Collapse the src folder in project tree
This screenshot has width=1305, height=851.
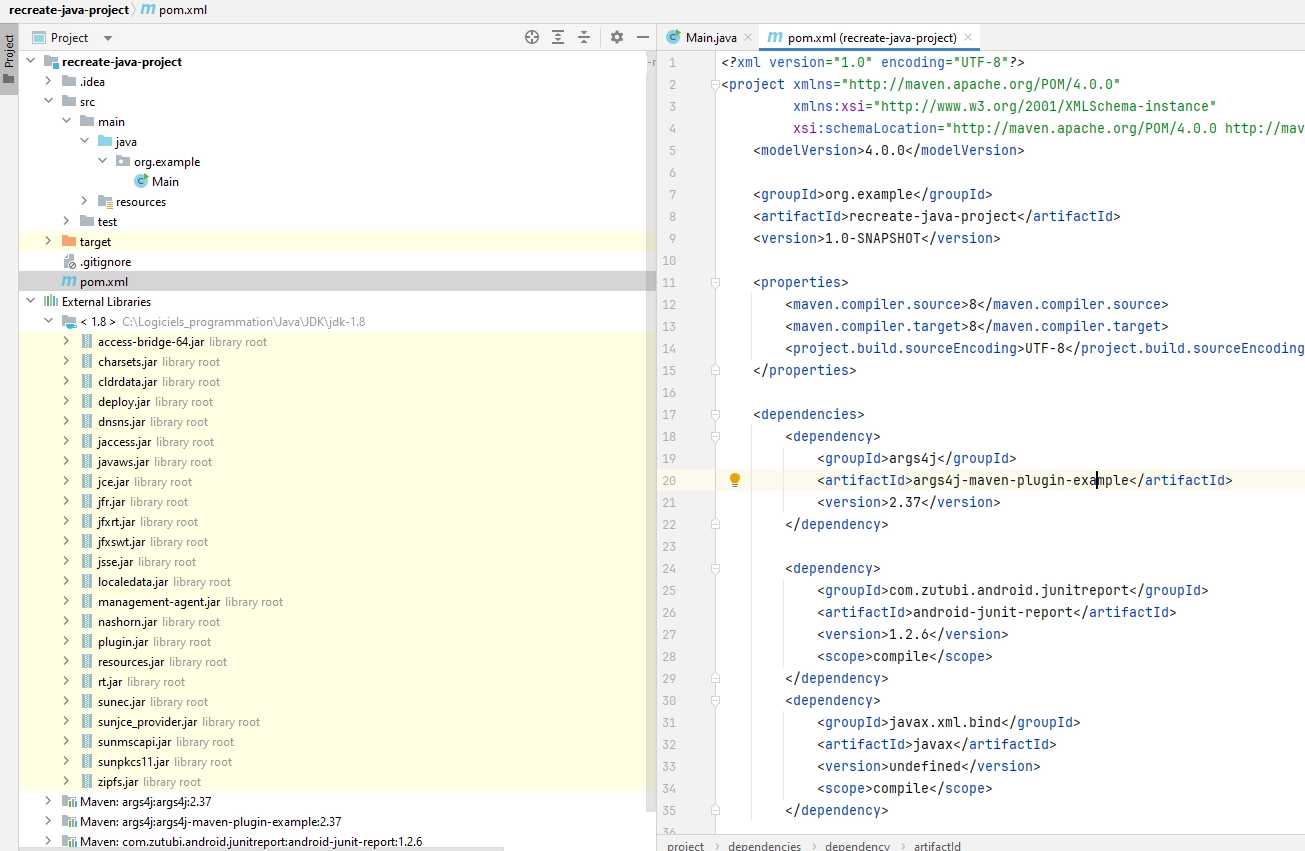48,101
